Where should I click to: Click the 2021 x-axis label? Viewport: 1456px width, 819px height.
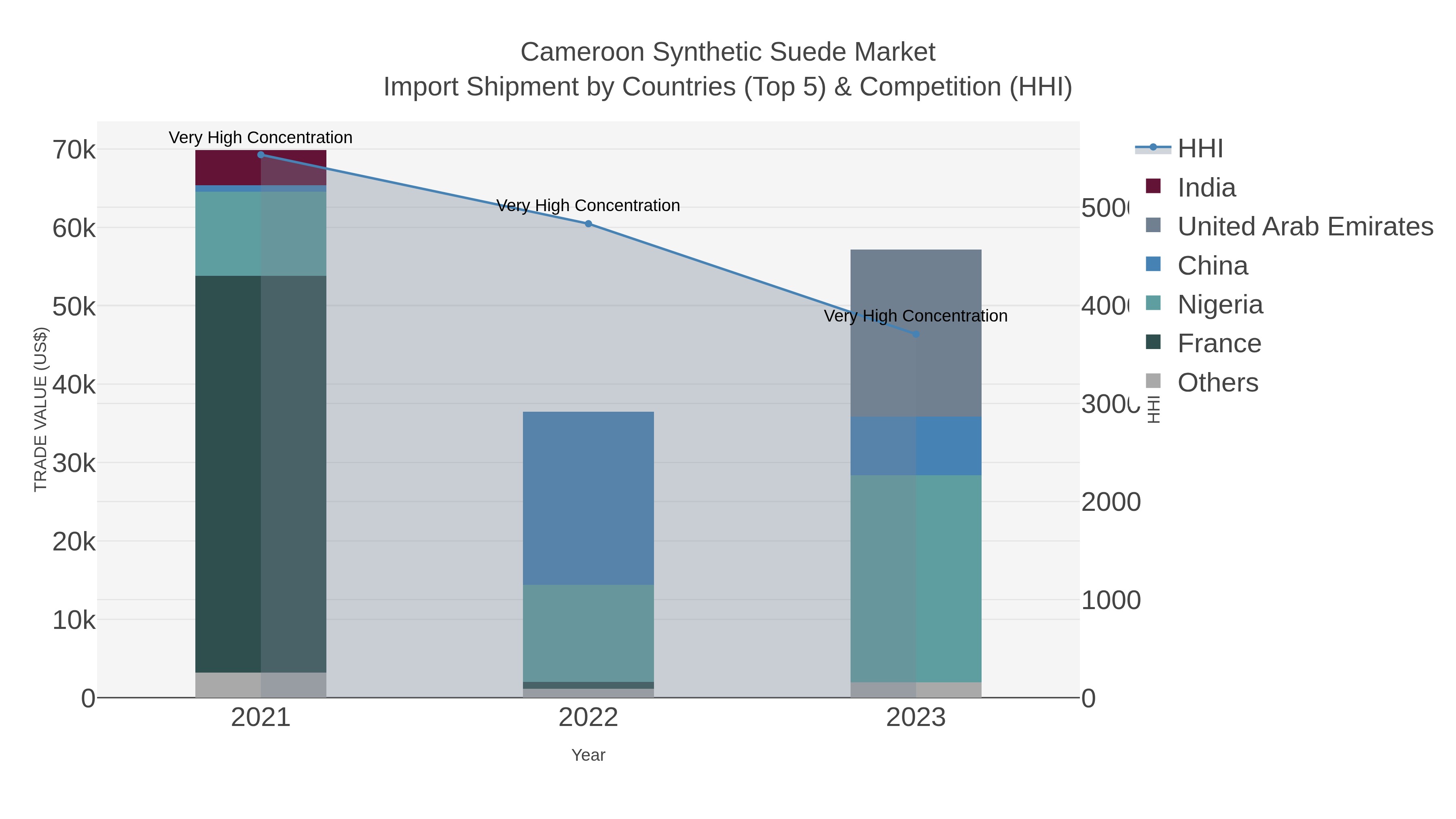point(260,718)
